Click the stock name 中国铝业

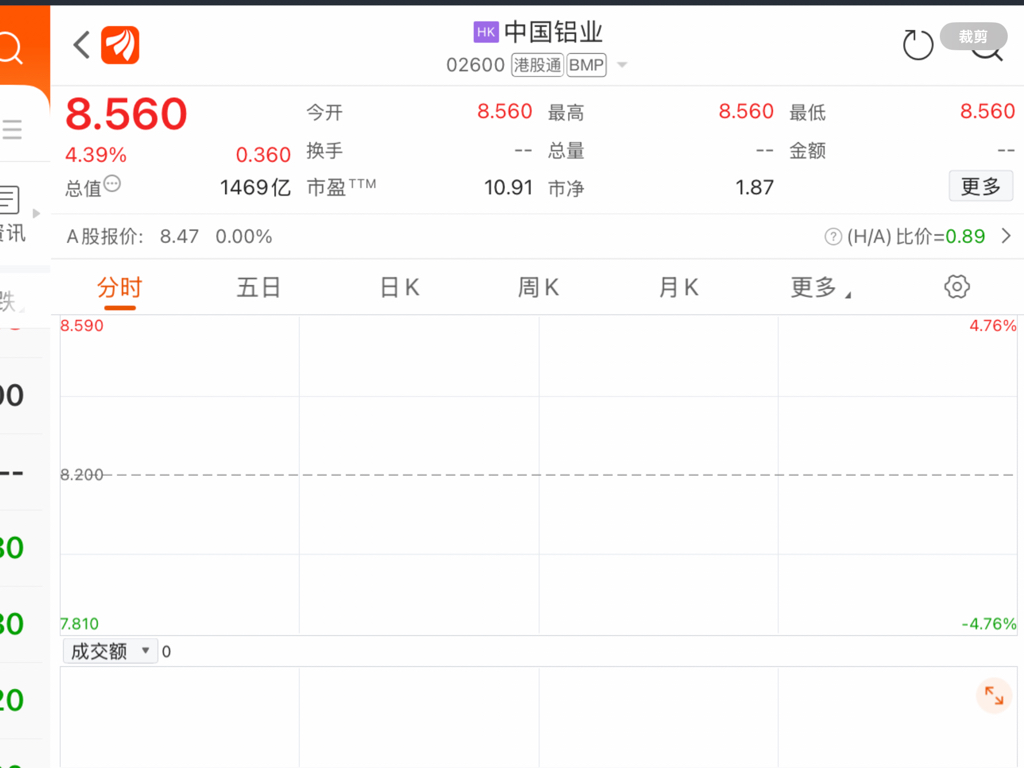click(x=553, y=32)
